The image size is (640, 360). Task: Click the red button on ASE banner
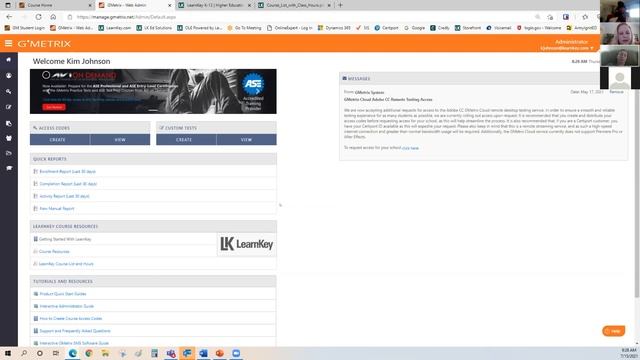pyautogui.click(x=54, y=107)
